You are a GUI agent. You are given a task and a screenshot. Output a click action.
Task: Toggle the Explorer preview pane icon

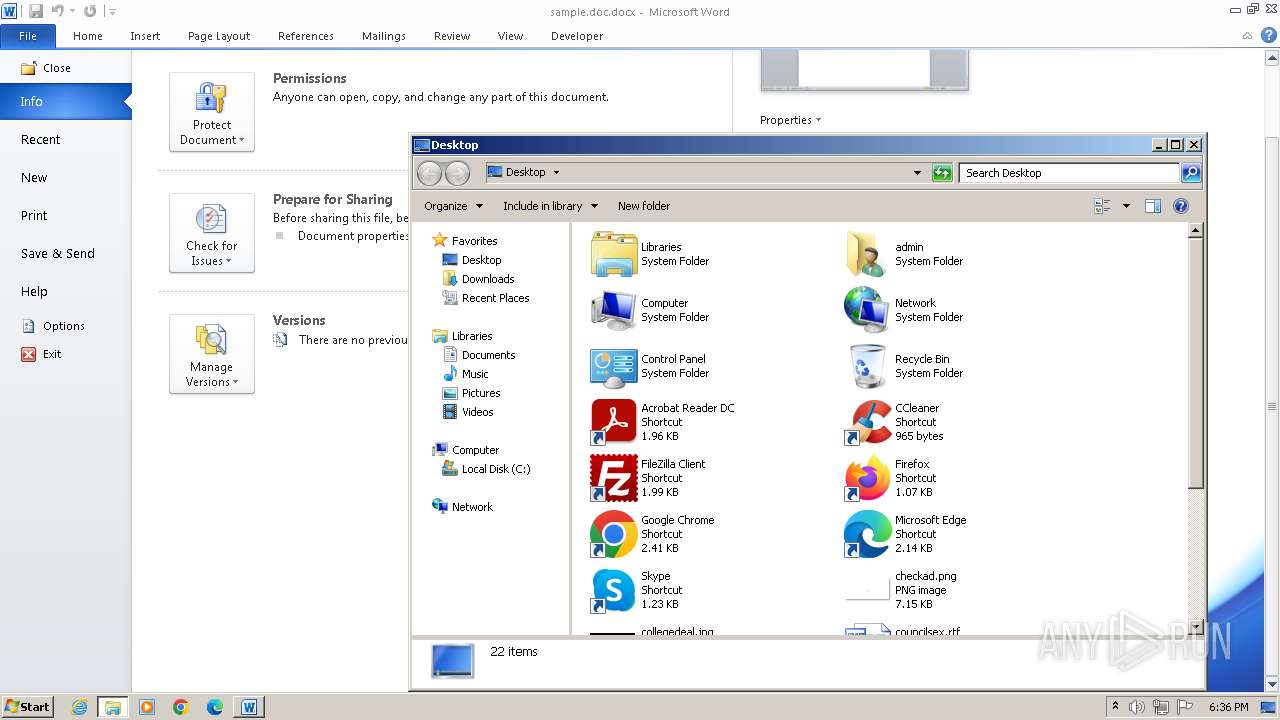[1152, 206]
